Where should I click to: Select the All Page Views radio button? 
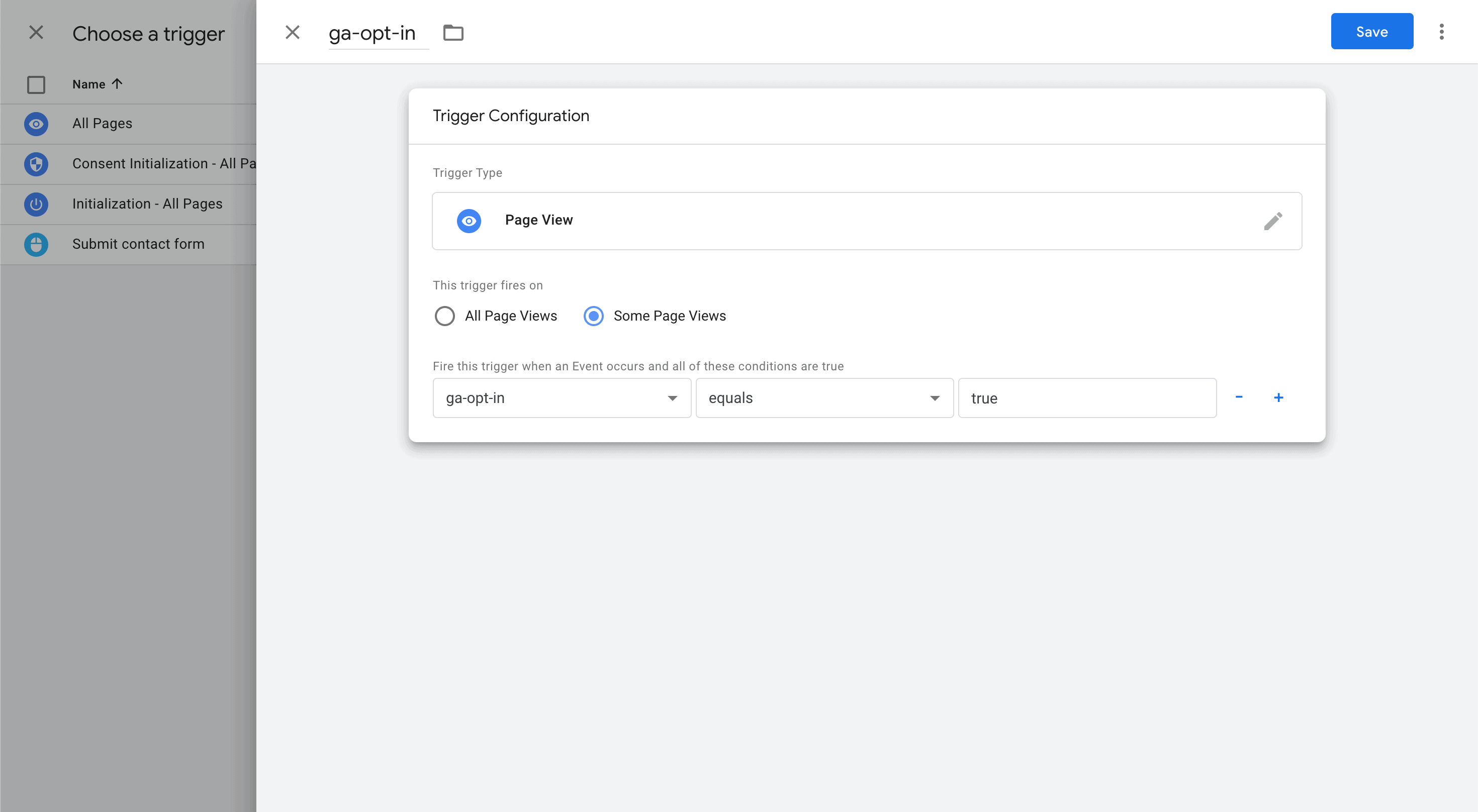pos(444,316)
